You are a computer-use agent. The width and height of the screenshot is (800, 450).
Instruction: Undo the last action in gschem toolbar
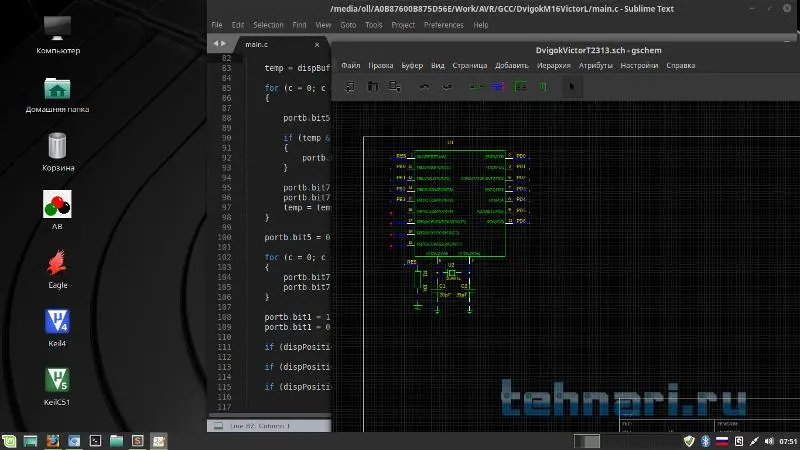[424, 87]
